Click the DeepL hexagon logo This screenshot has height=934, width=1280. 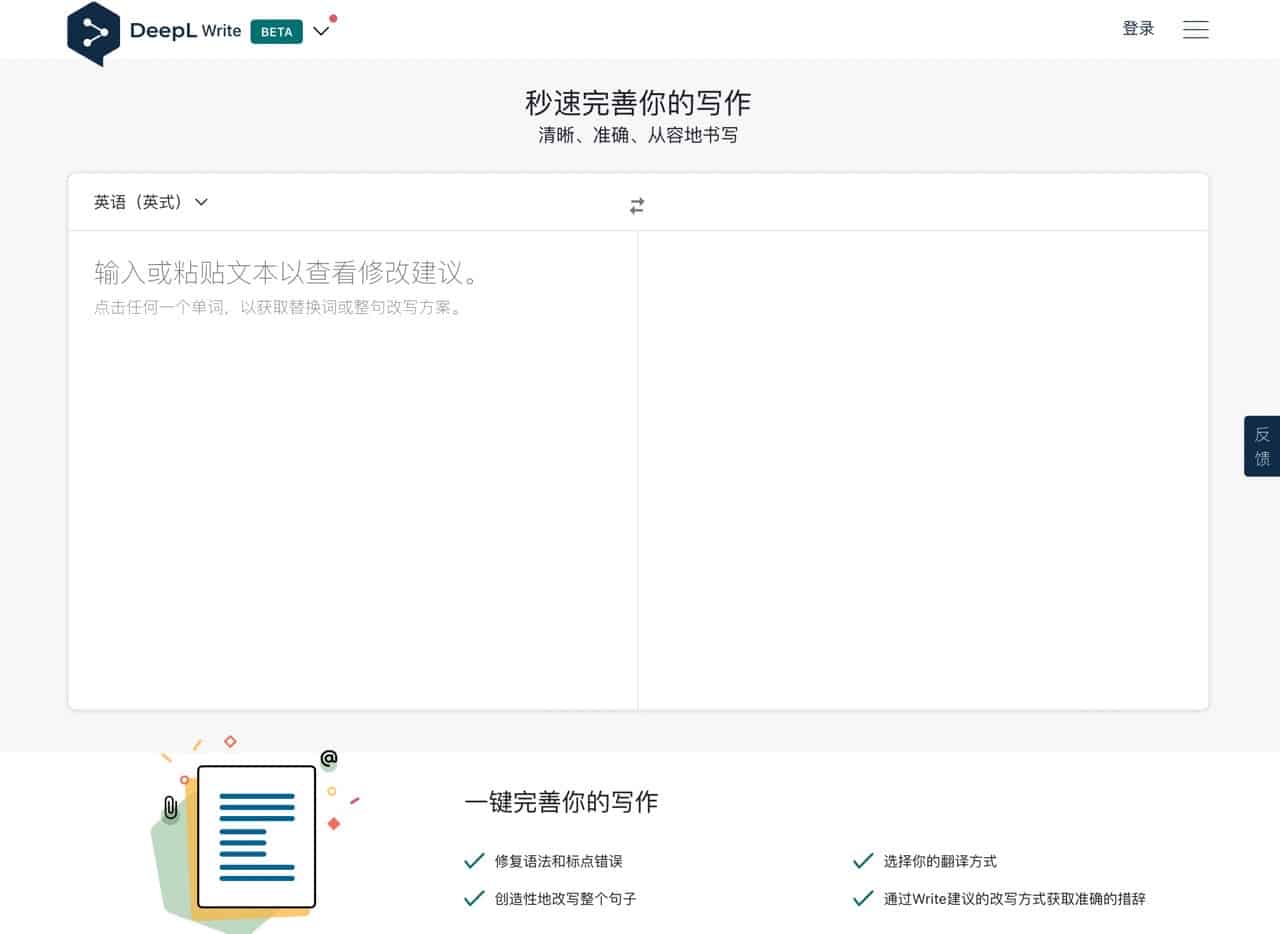(94, 32)
